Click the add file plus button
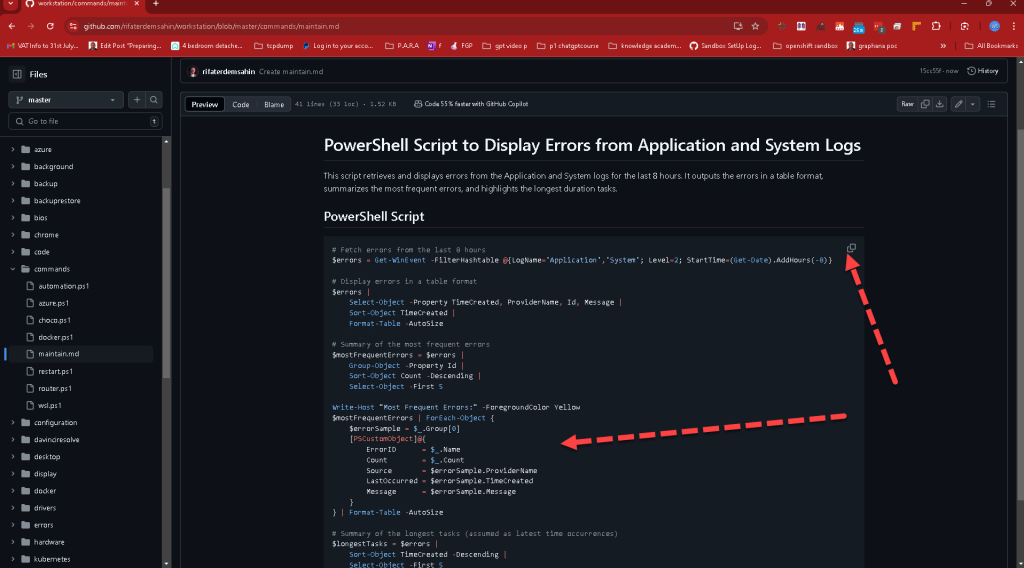 (x=136, y=100)
